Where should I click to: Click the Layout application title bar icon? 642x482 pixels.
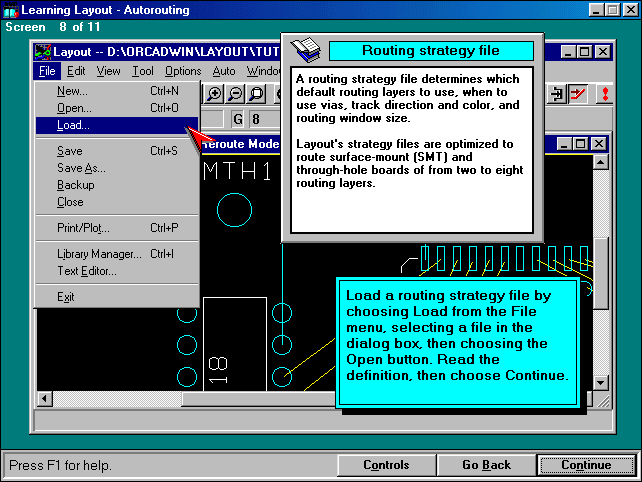click(x=42, y=51)
